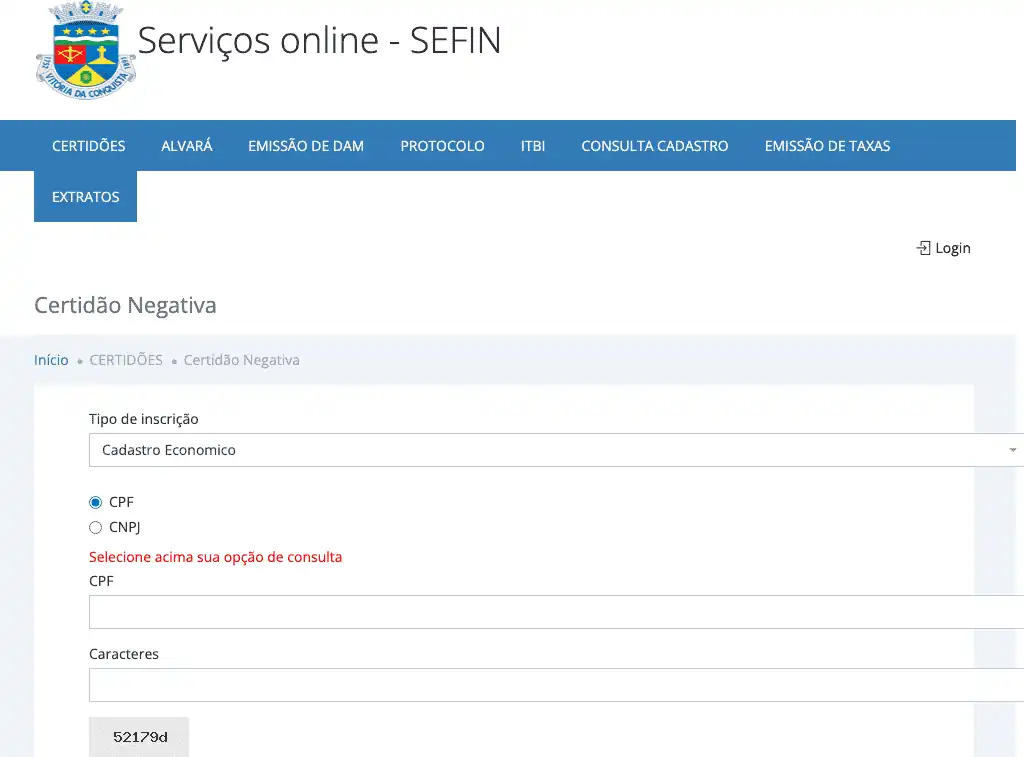The width and height of the screenshot is (1024, 757).
Task: Click the Vitória da Conquista coat of arms logo
Action: [x=85, y=51]
